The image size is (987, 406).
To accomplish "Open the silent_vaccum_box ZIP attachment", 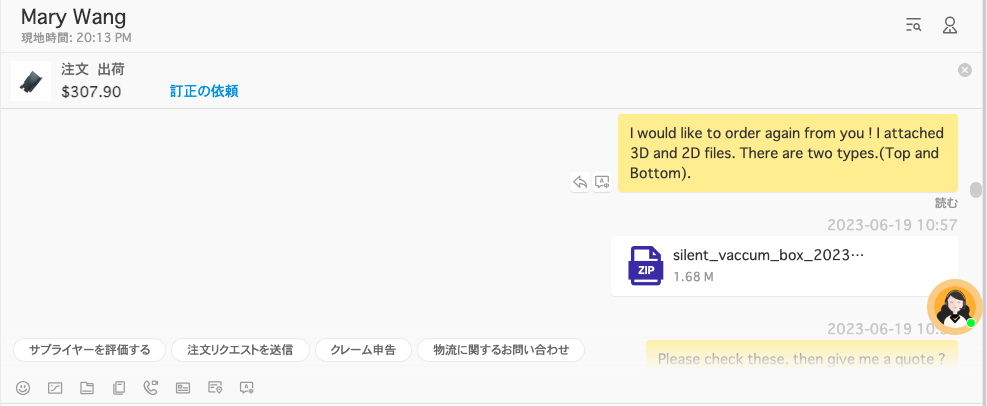I will 784,266.
